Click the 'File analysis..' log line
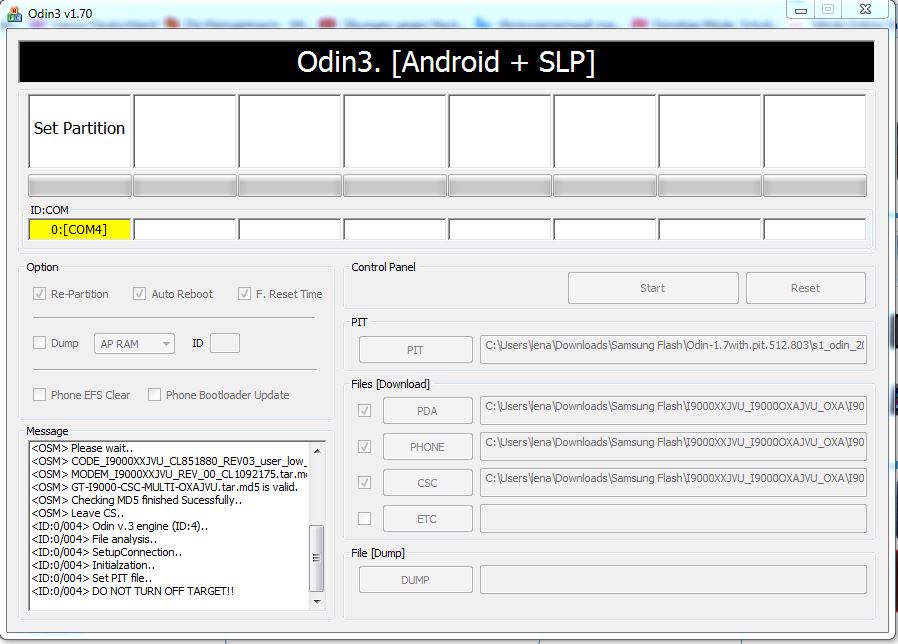 (x=94, y=539)
